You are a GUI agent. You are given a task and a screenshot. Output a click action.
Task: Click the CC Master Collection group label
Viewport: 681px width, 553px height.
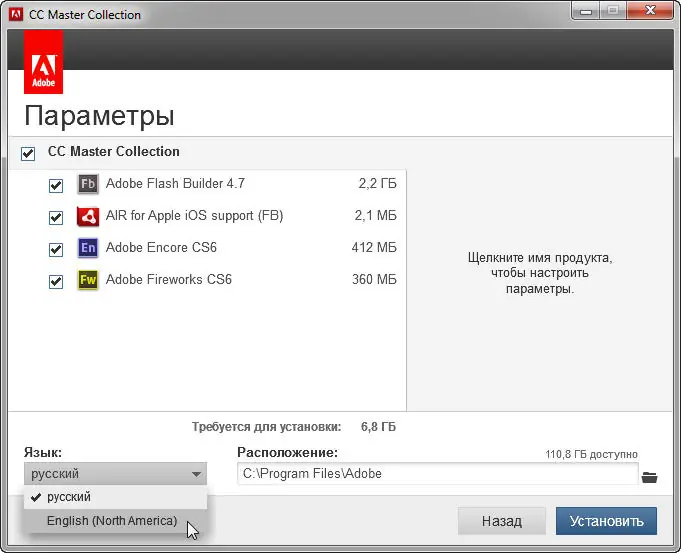114,151
